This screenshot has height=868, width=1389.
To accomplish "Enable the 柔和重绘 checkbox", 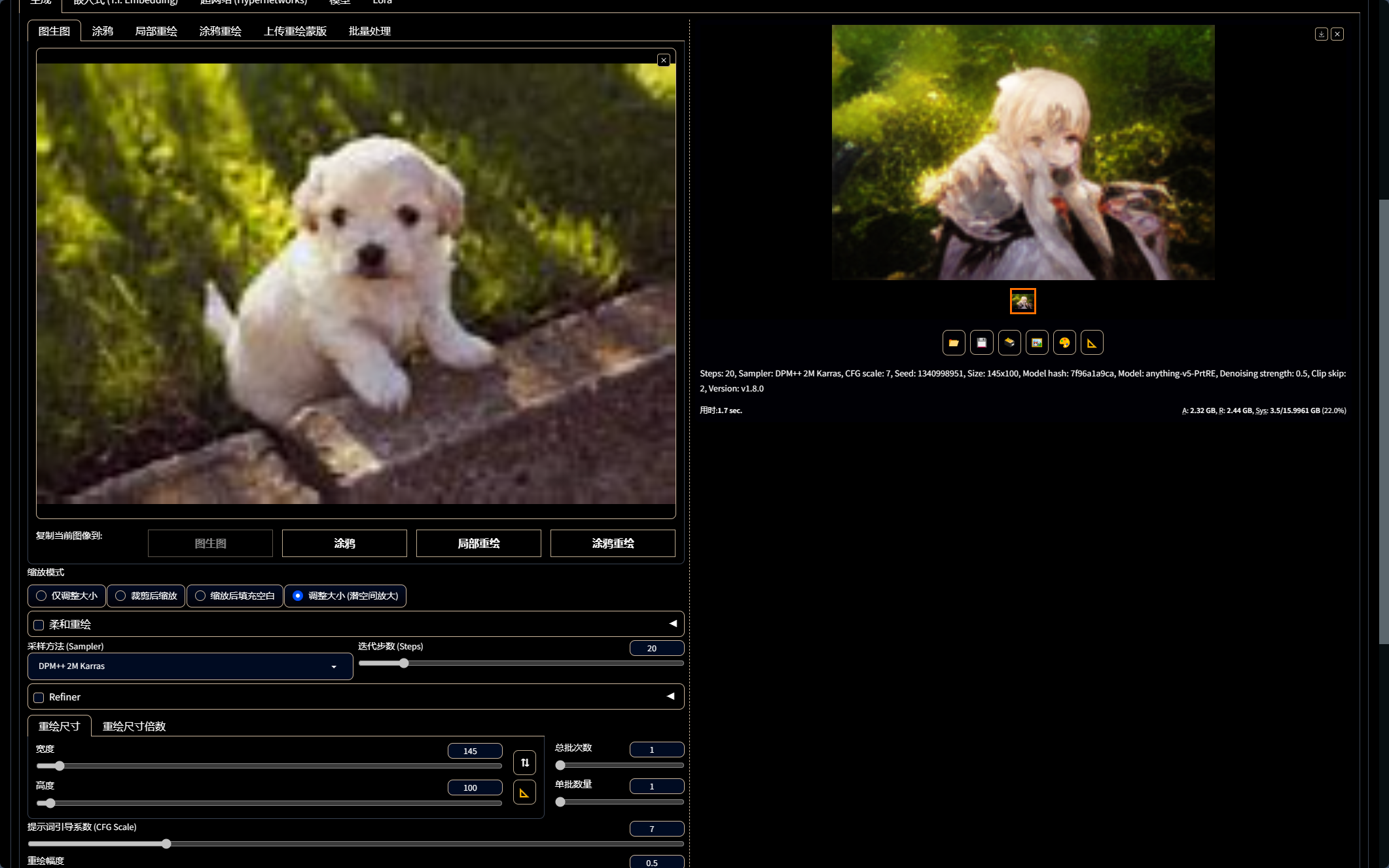I will coord(39,625).
